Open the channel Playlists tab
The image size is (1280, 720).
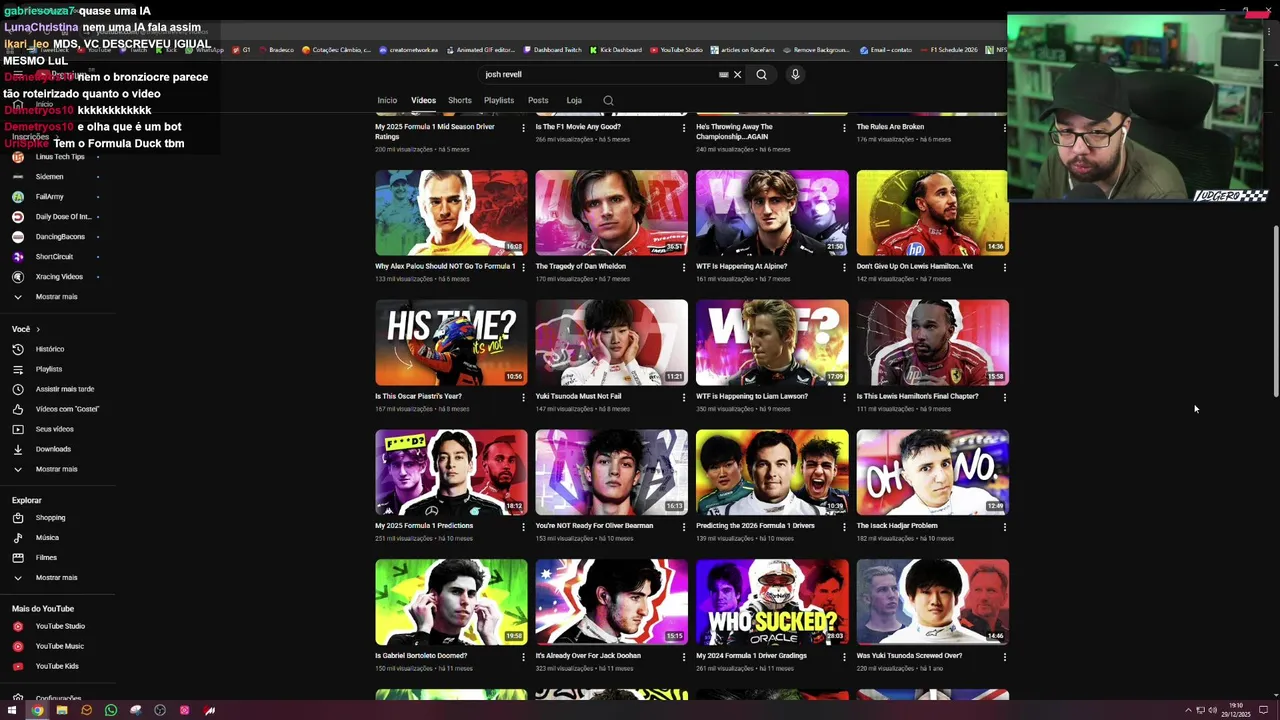point(499,100)
